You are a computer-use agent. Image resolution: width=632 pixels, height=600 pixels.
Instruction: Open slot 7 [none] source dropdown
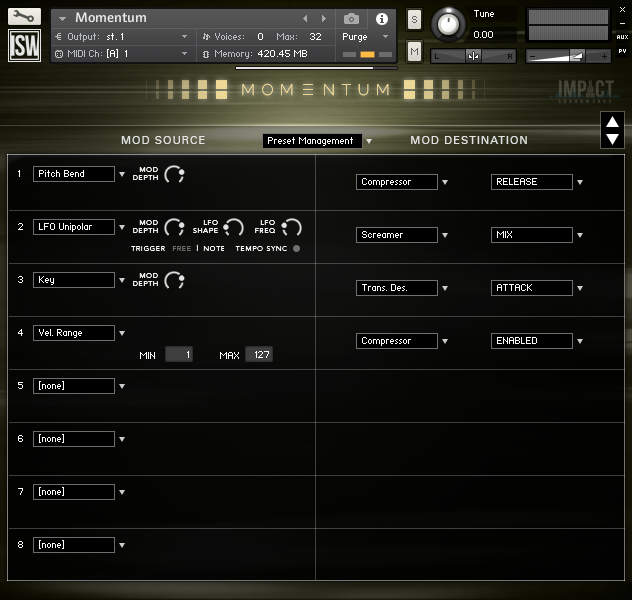(x=74, y=492)
